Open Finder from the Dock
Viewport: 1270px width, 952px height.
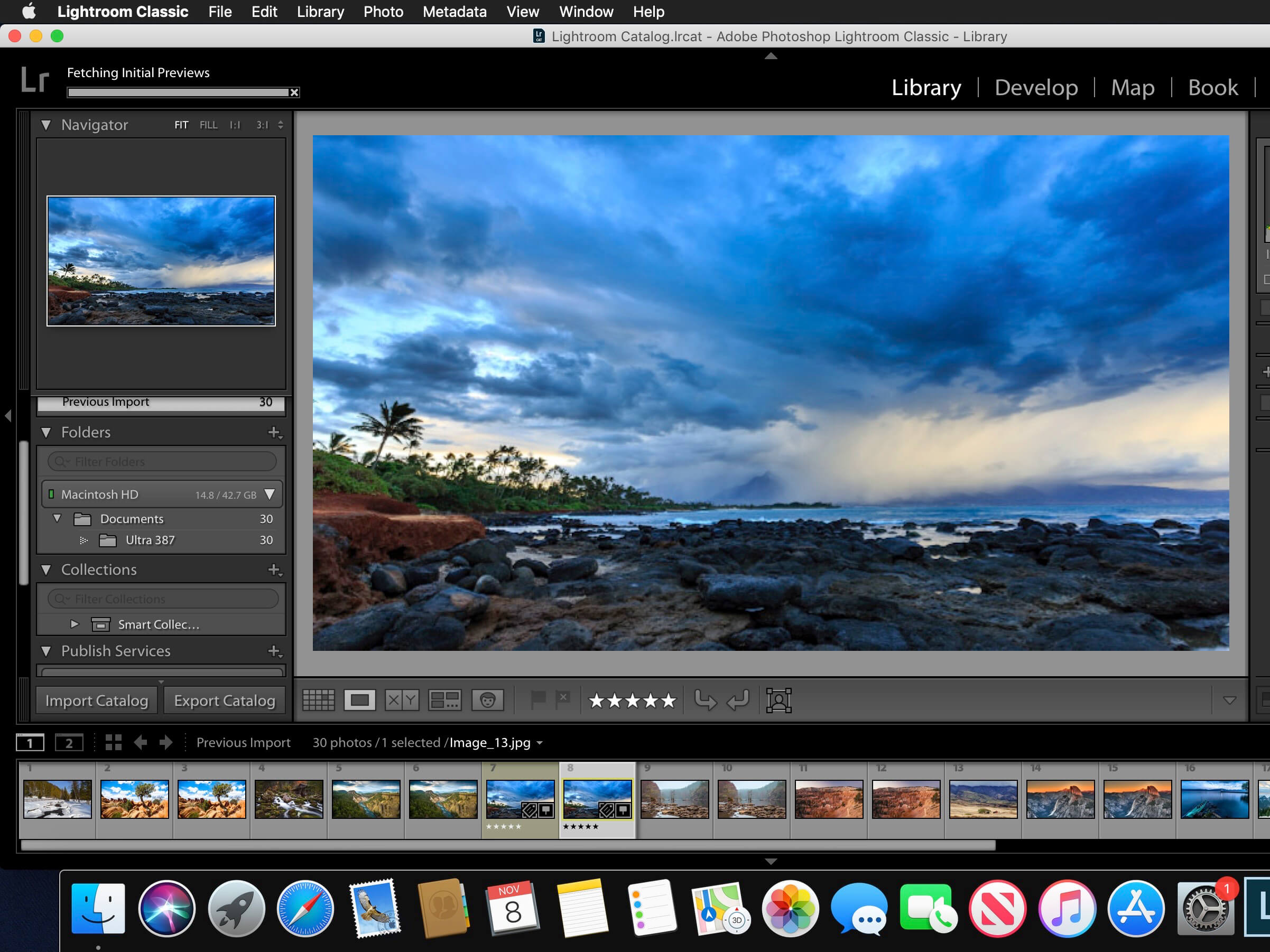(98, 909)
